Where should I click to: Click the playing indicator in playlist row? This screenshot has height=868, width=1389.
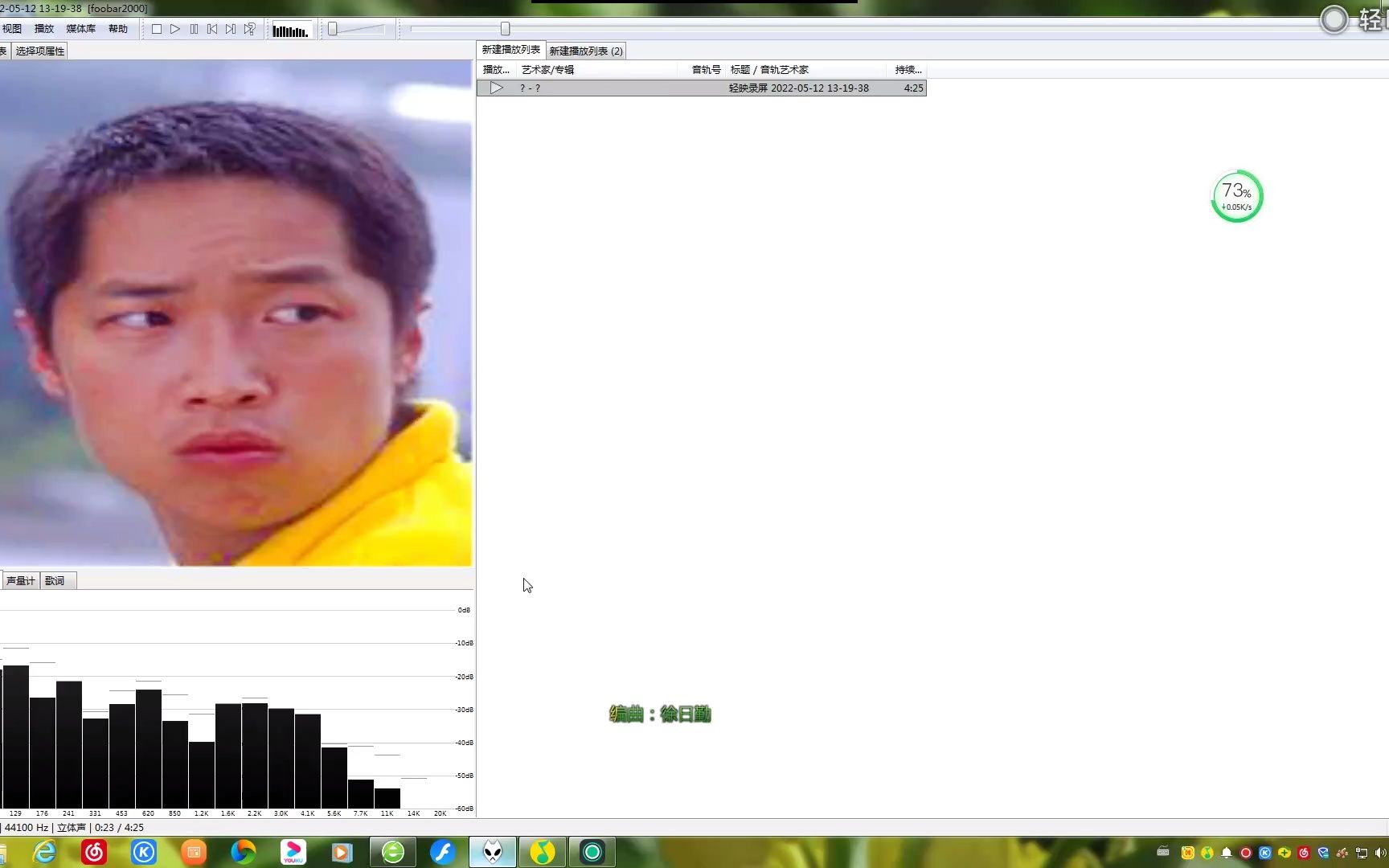click(x=497, y=88)
